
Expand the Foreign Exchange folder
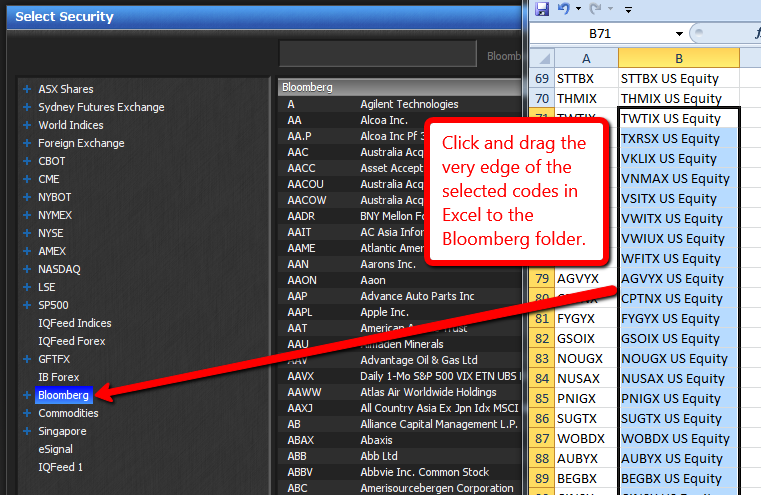coord(27,143)
